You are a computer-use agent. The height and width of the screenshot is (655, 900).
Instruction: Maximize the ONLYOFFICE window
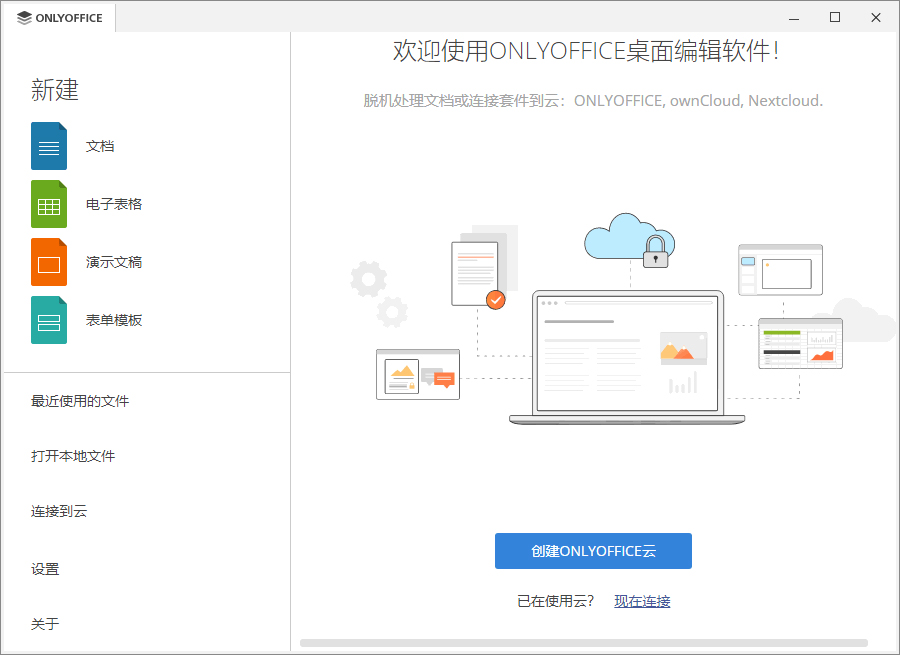(835, 17)
